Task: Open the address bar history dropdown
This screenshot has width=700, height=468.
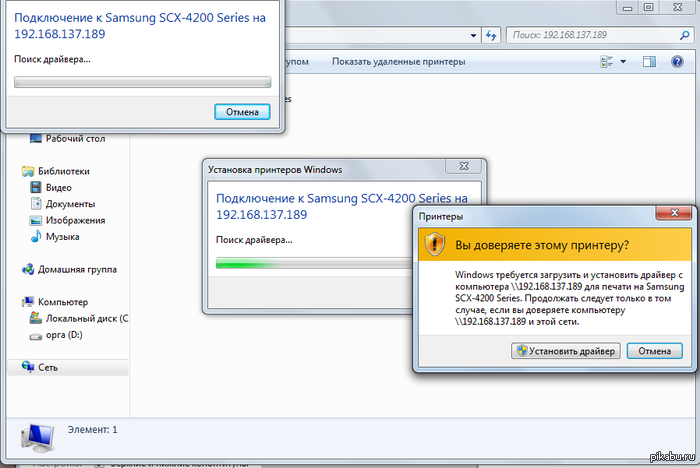Action: [x=474, y=35]
